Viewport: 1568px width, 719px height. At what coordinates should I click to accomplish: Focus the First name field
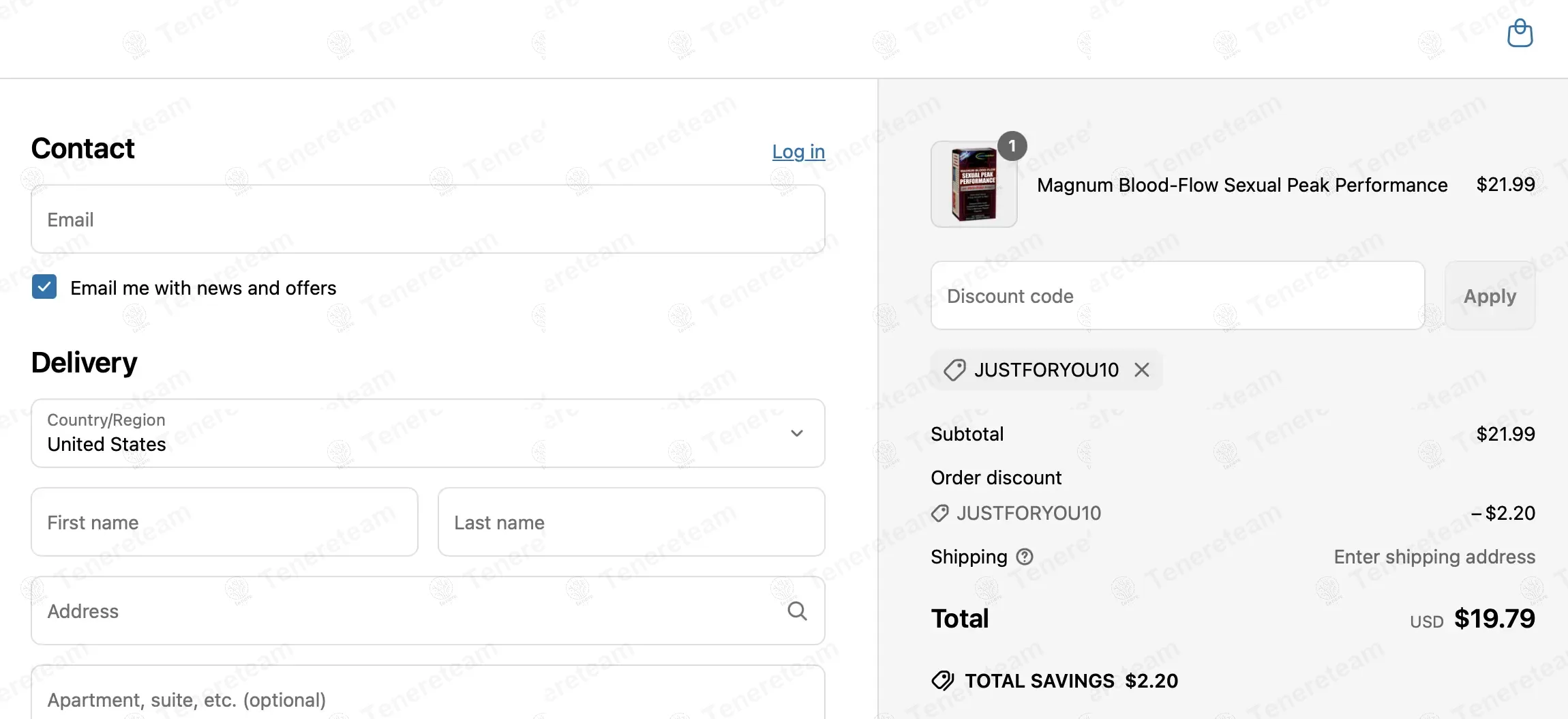coord(224,522)
